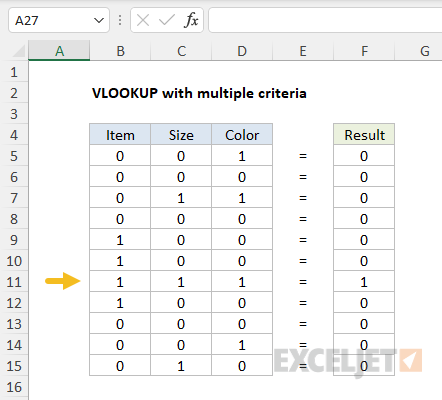Click the Result cell in row 11
Screen dimensions: 442x400
pos(364,282)
